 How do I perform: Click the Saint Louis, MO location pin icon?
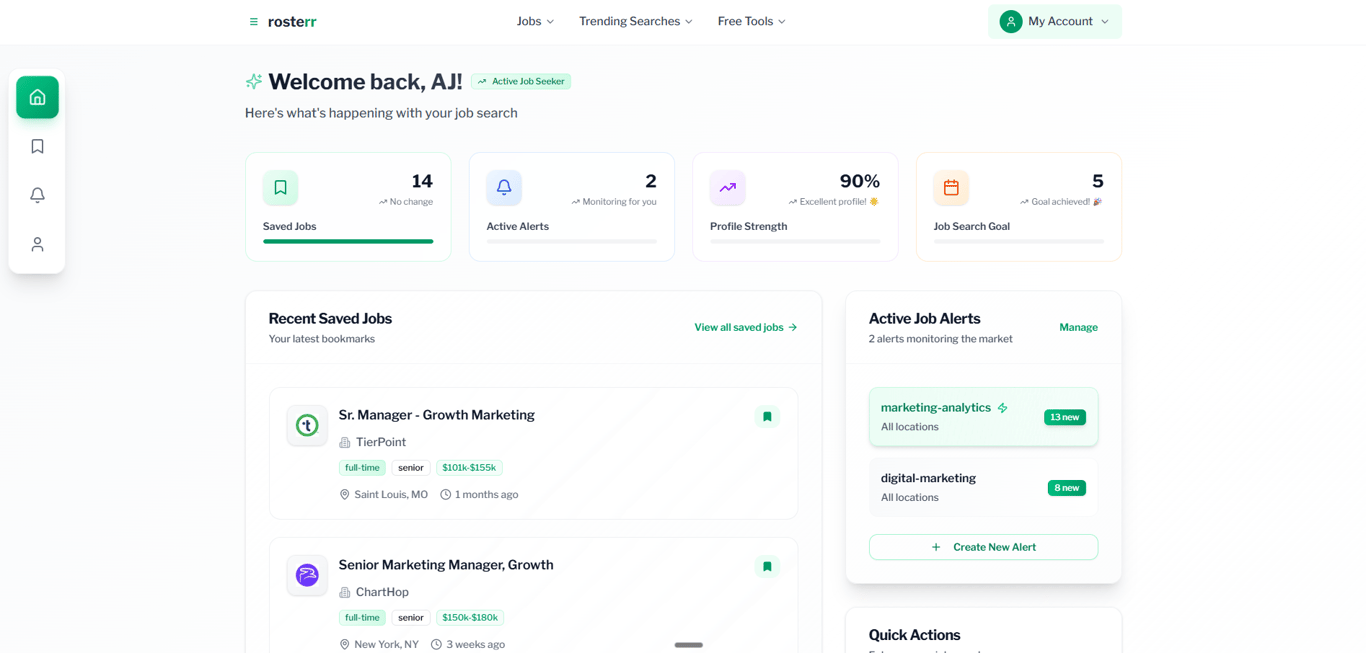pos(345,495)
